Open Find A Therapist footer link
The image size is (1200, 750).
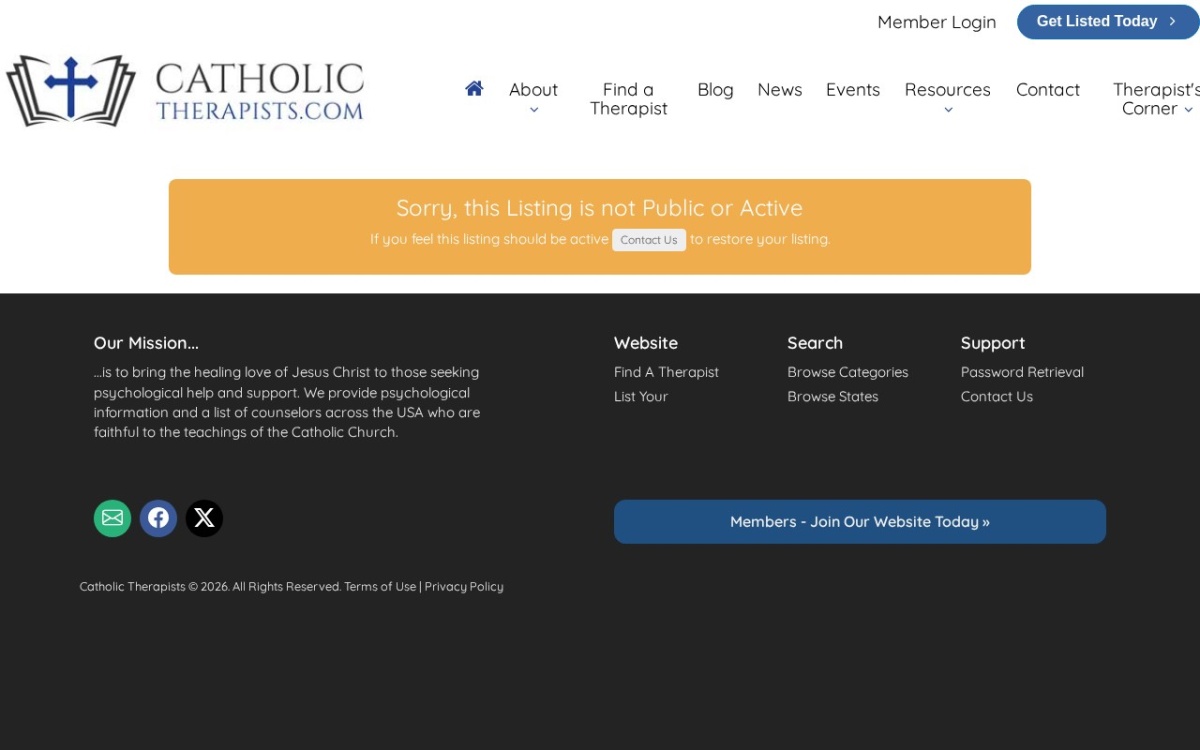(666, 372)
